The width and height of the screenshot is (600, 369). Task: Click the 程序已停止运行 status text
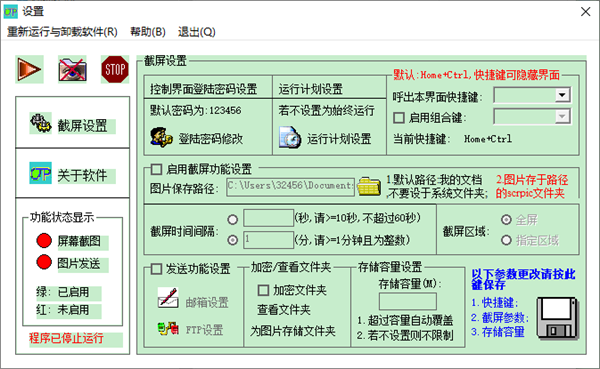(x=66, y=338)
